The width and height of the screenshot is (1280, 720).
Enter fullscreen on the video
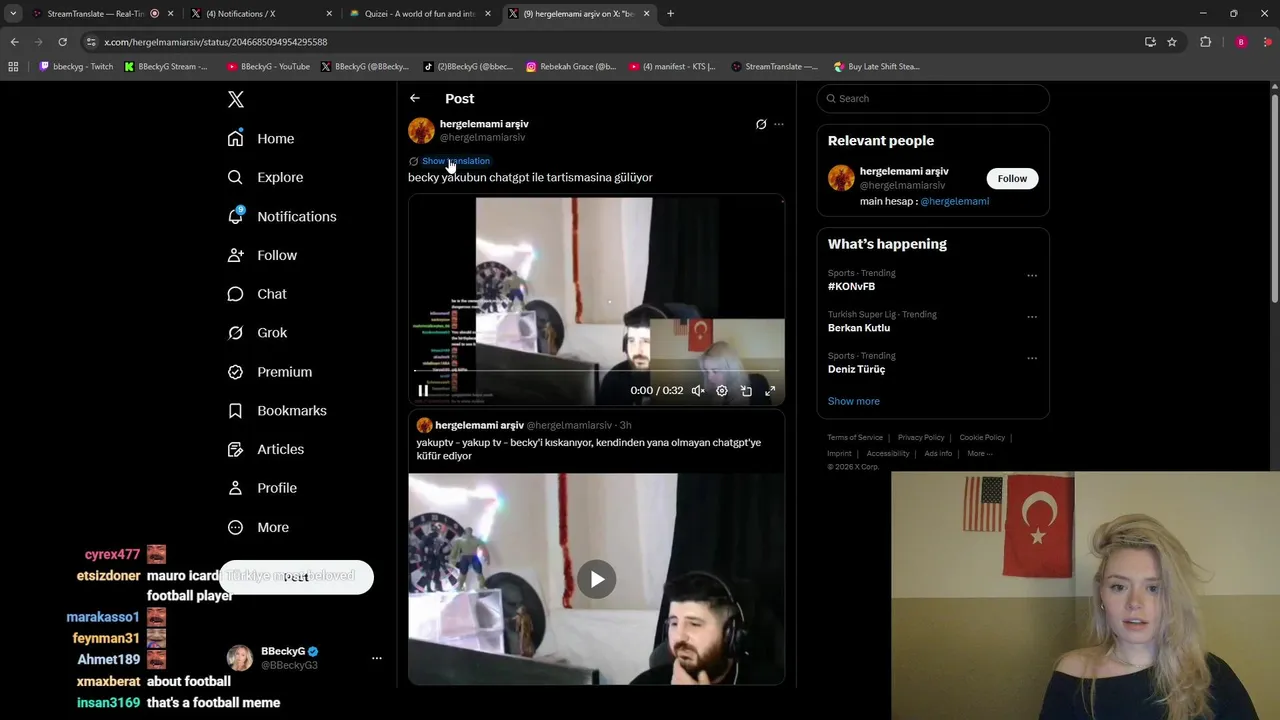click(770, 391)
